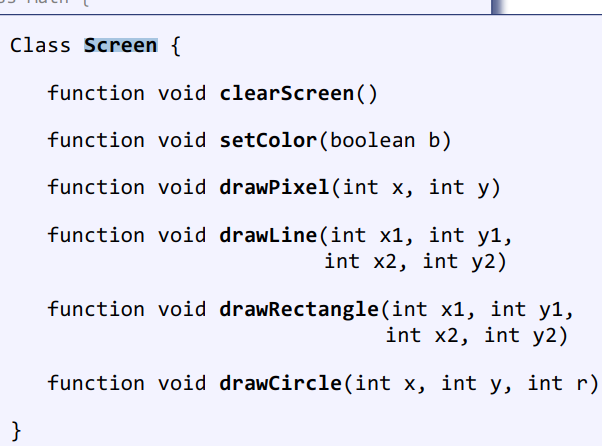
Task: Click the void keyword before setColor
Action: pos(182,141)
